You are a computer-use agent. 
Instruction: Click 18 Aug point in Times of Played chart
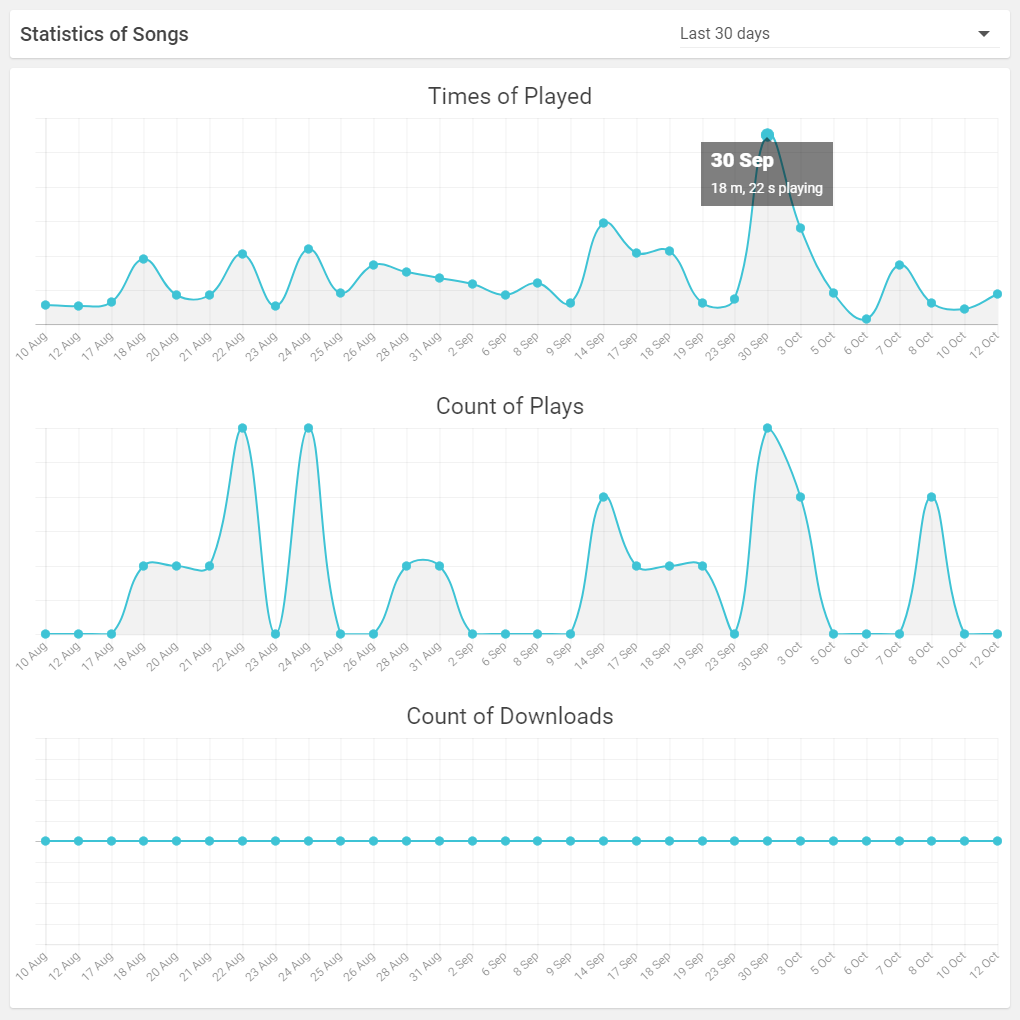click(x=144, y=259)
